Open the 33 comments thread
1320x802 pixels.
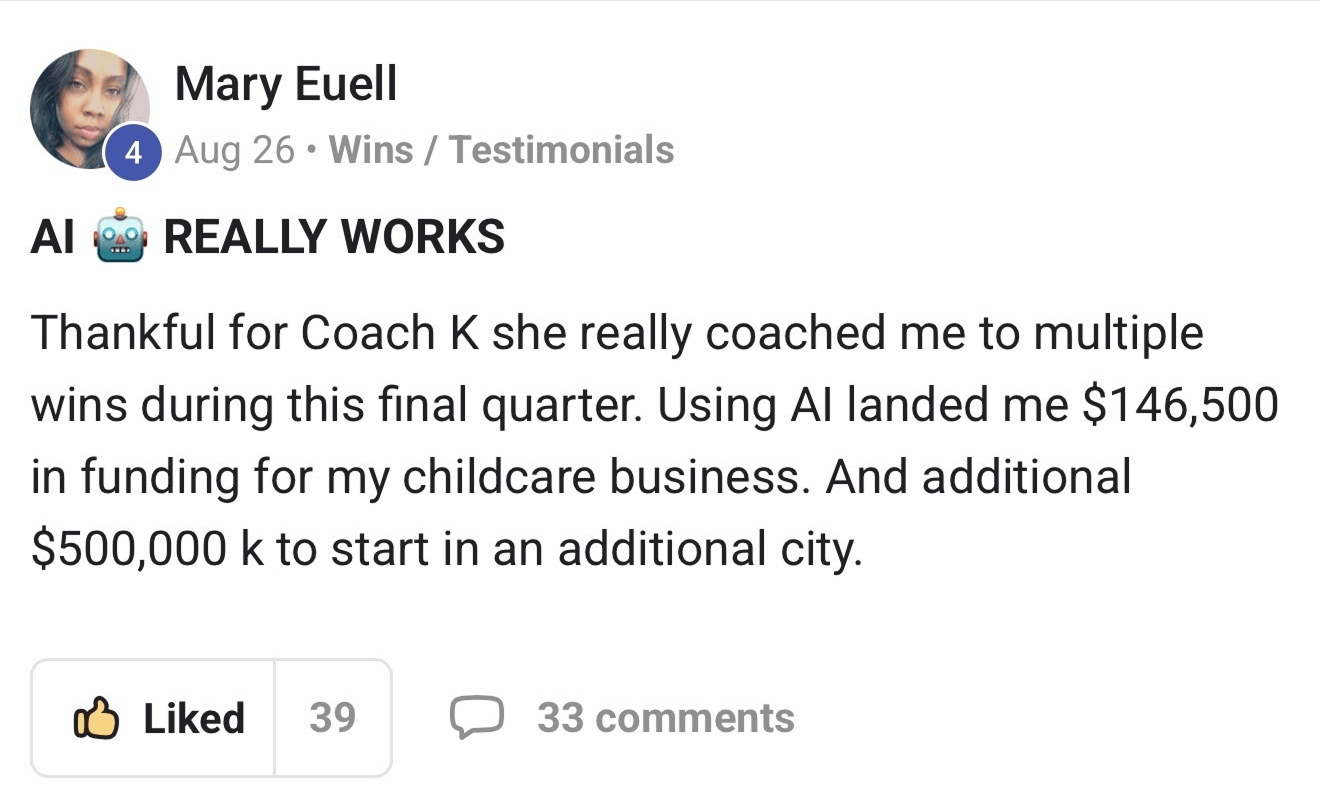tap(665, 718)
